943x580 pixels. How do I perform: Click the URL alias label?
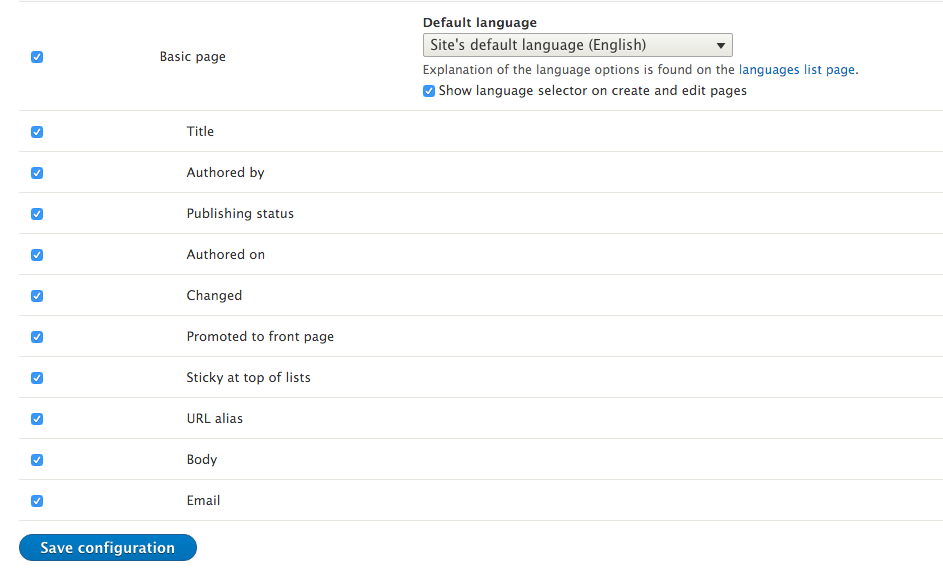pyautogui.click(x=215, y=418)
